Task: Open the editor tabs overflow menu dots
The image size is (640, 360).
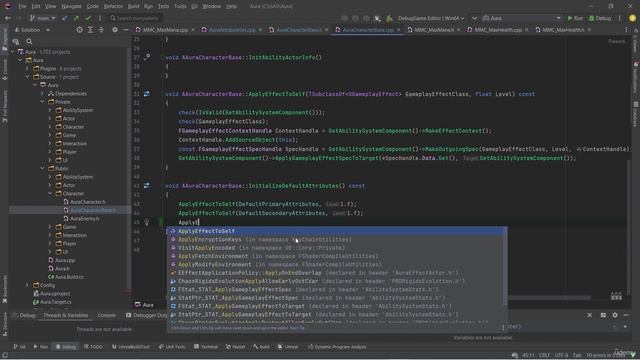Action: click(x=626, y=30)
